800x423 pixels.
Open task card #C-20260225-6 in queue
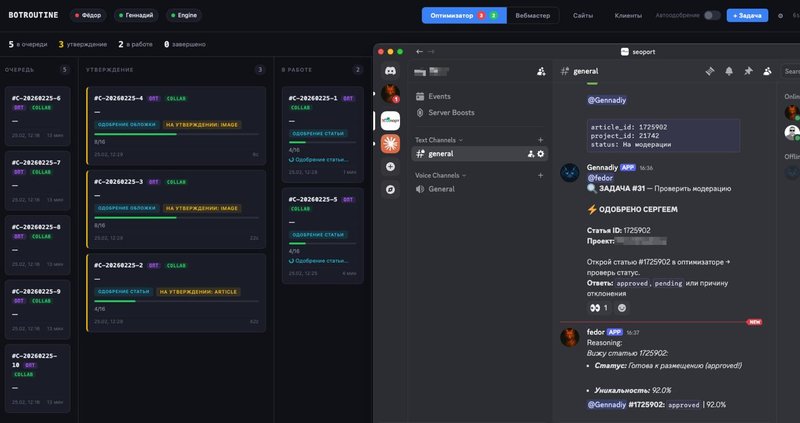pos(37,116)
